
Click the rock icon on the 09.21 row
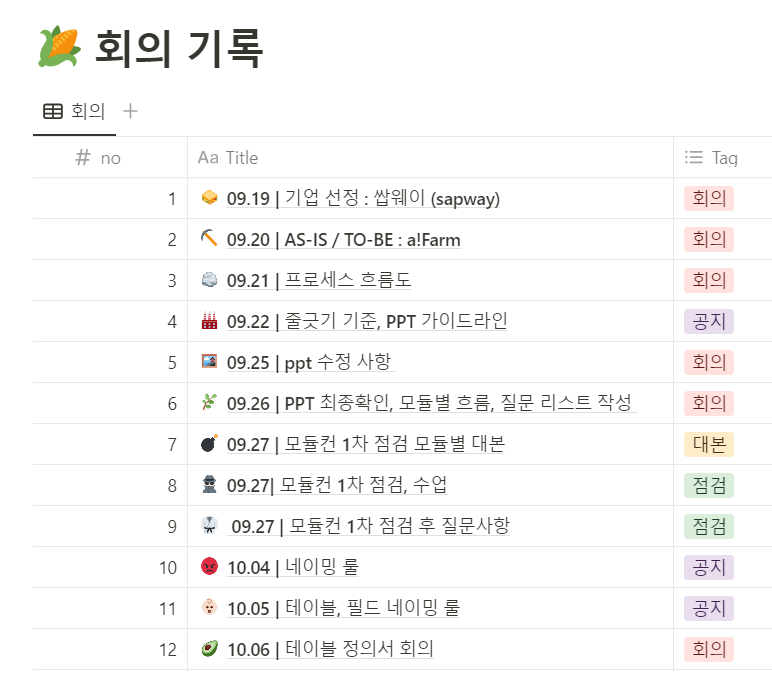point(209,280)
